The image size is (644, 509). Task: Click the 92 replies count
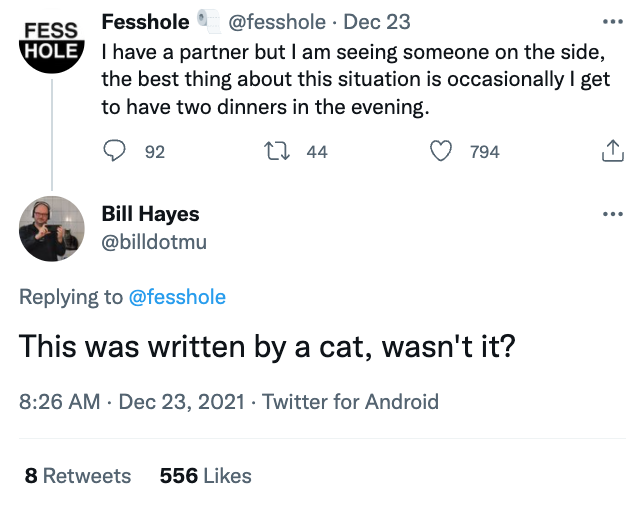155,152
